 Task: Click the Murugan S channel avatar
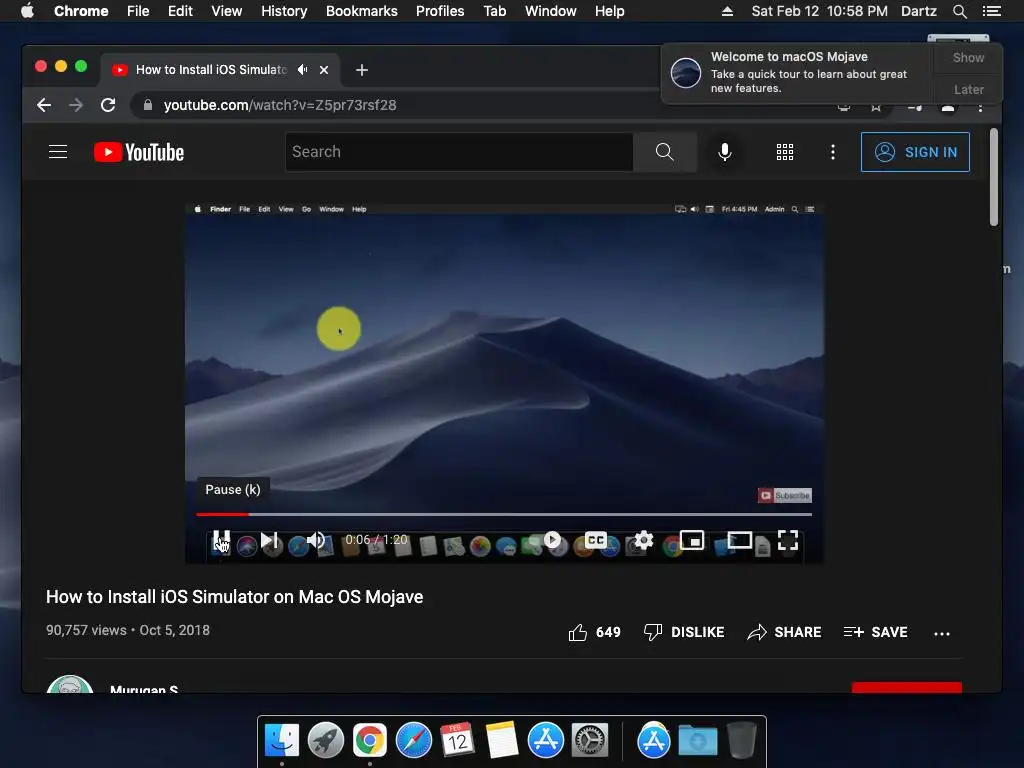click(70, 684)
